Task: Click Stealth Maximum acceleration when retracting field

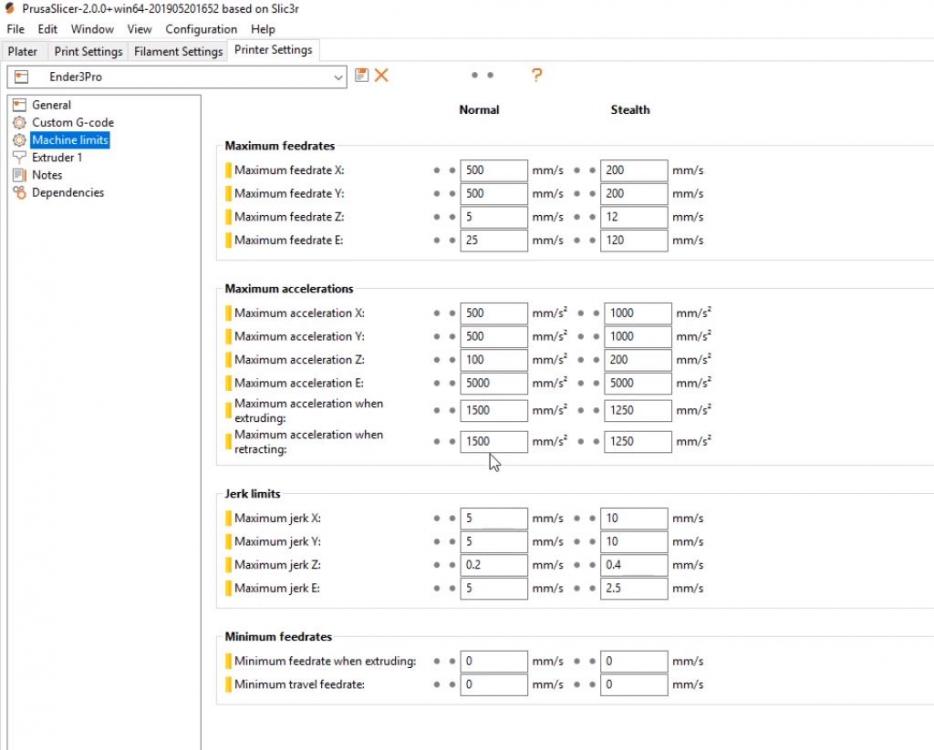Action: tap(638, 441)
